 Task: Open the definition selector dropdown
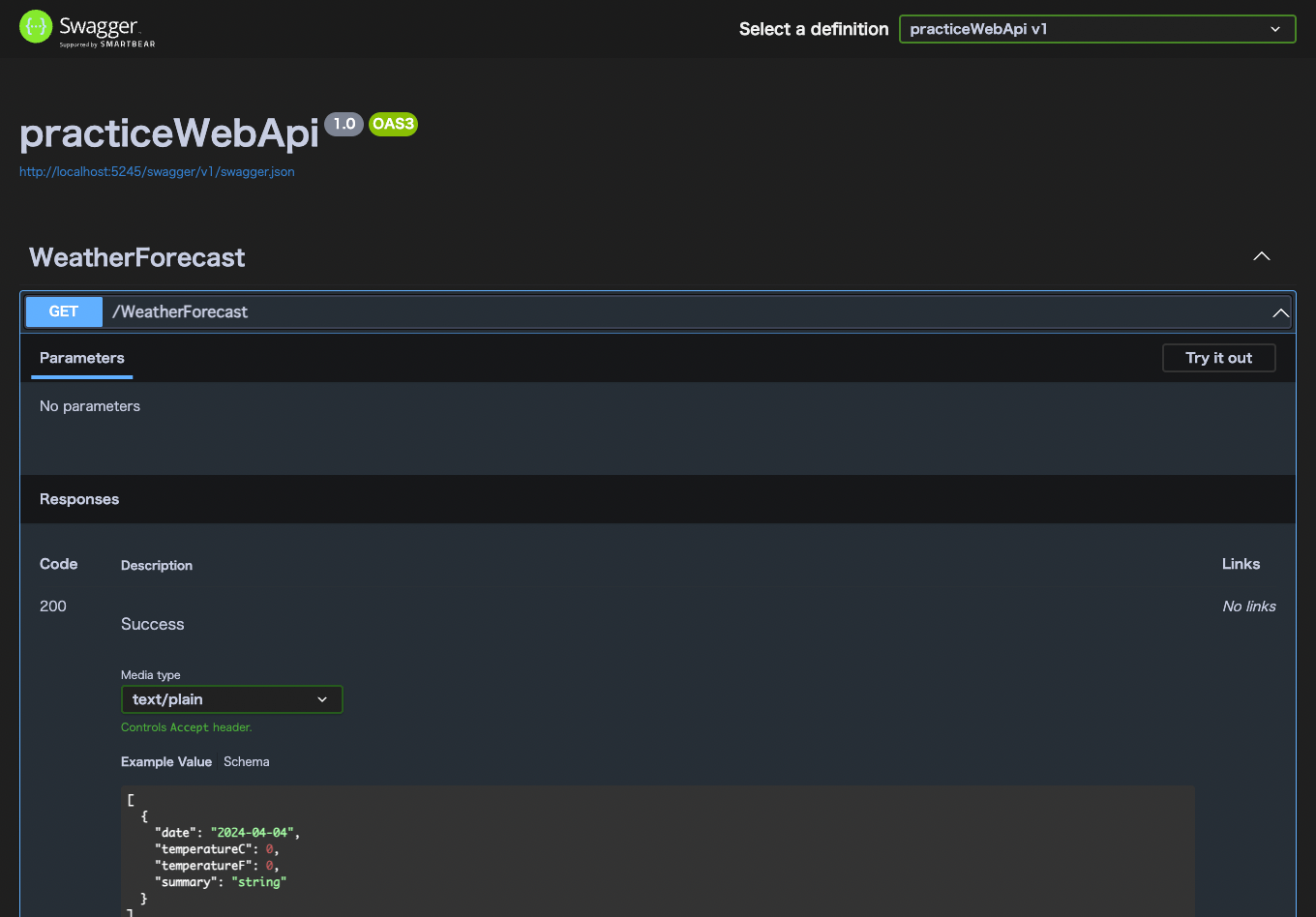click(1097, 29)
